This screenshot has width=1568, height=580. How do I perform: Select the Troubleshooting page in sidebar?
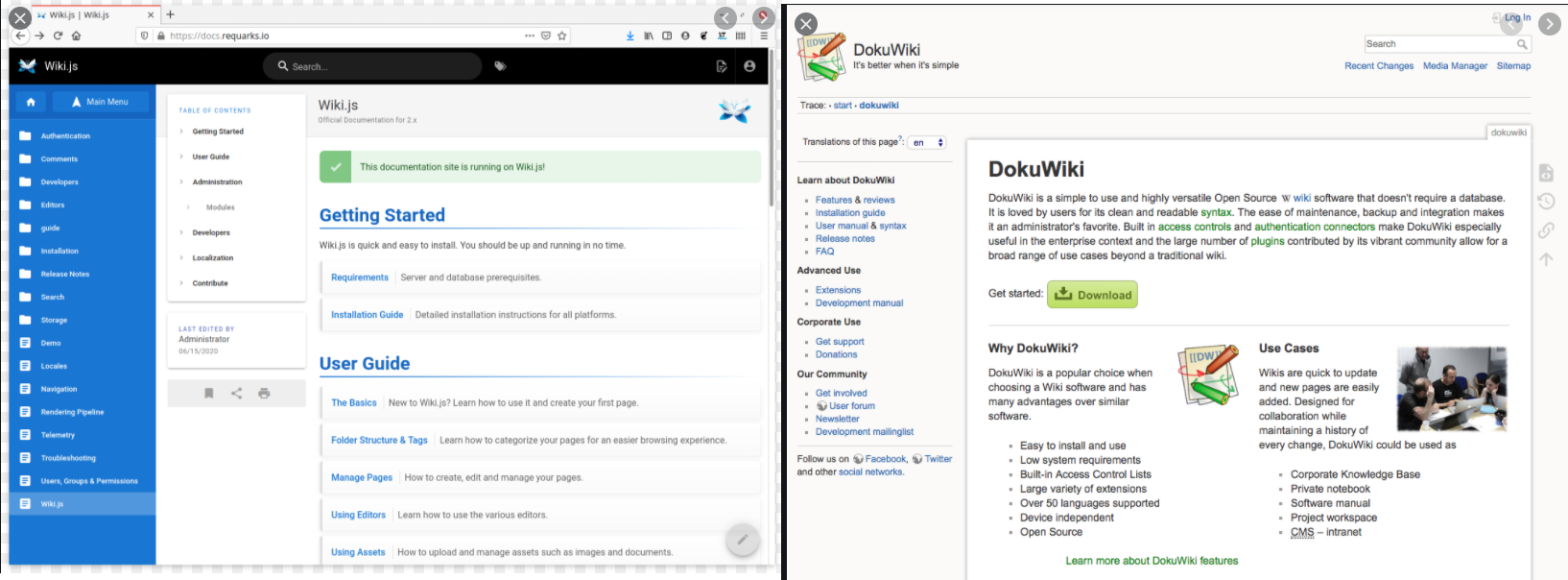tap(68, 458)
